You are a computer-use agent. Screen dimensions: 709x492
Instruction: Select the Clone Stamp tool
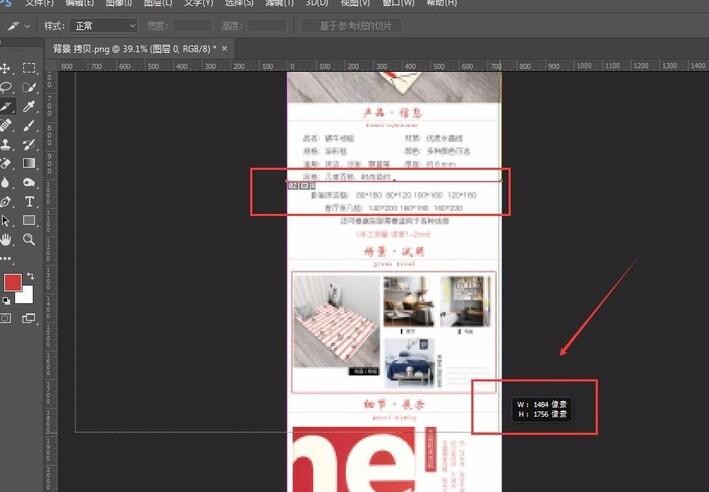coord(6,144)
